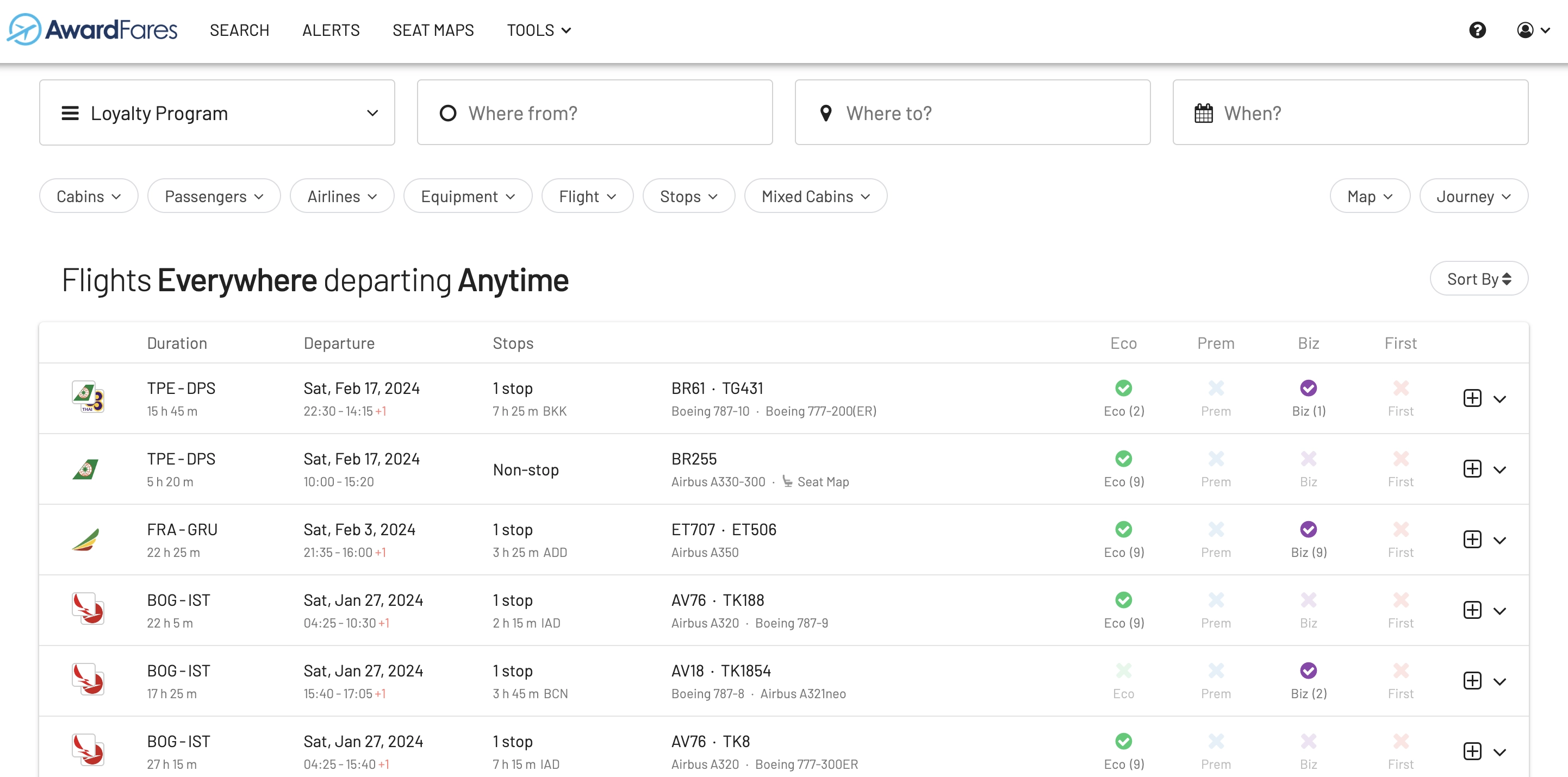Open the Mixed Cabins filter dropdown
Image resolution: width=1568 pixels, height=777 pixels.
816,196
